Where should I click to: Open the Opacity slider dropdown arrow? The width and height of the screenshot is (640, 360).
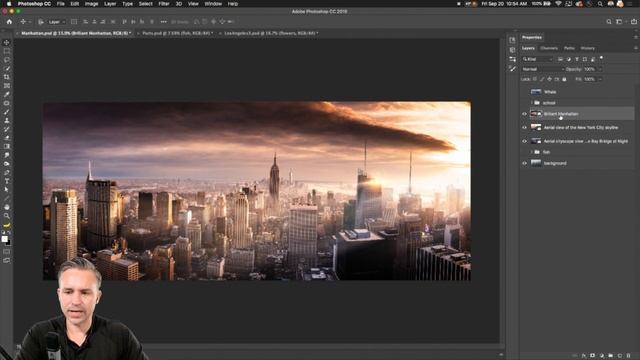coord(600,69)
